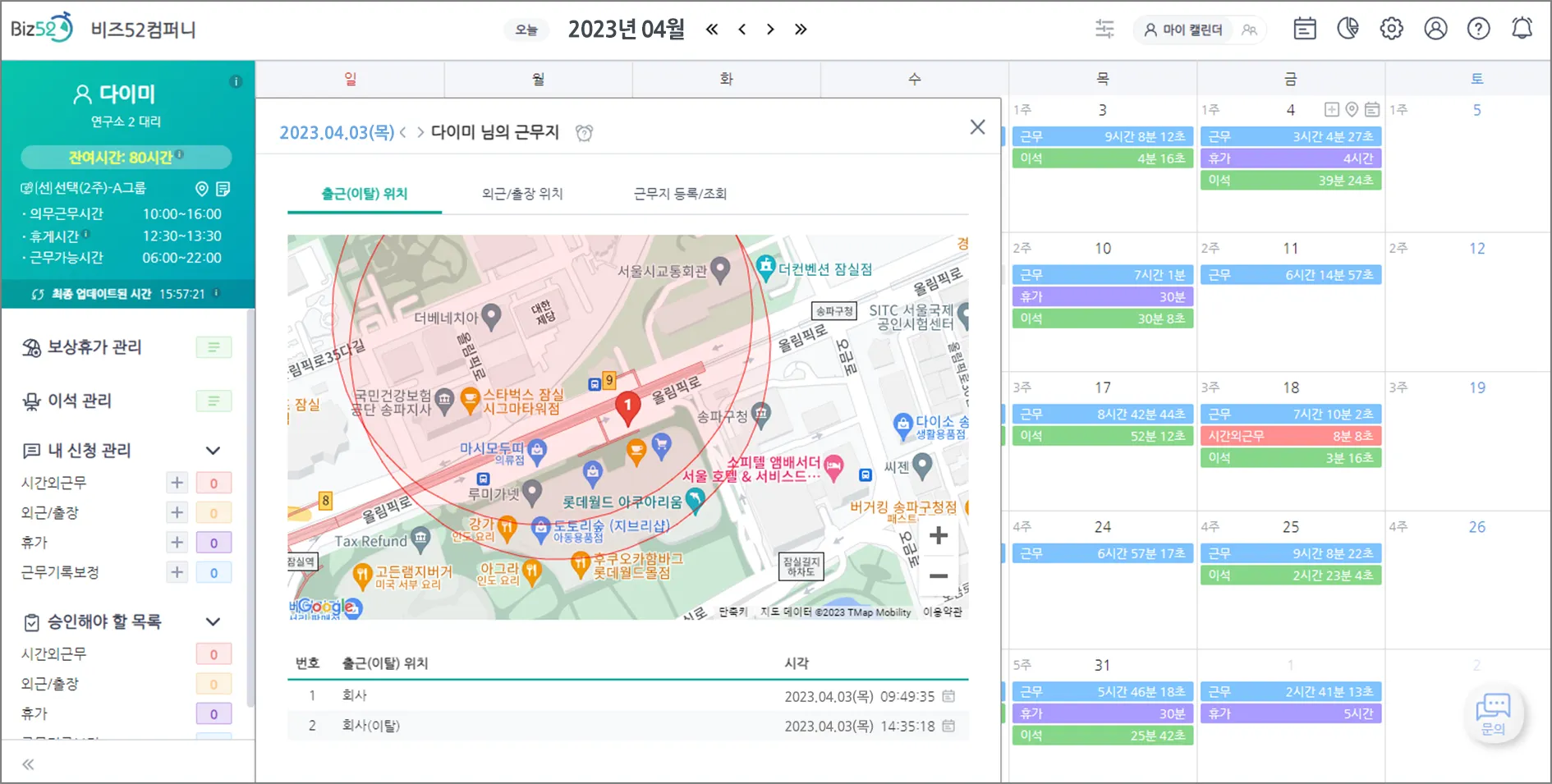
Task: Click the location pin icon on day 4
Action: pos(1352,110)
